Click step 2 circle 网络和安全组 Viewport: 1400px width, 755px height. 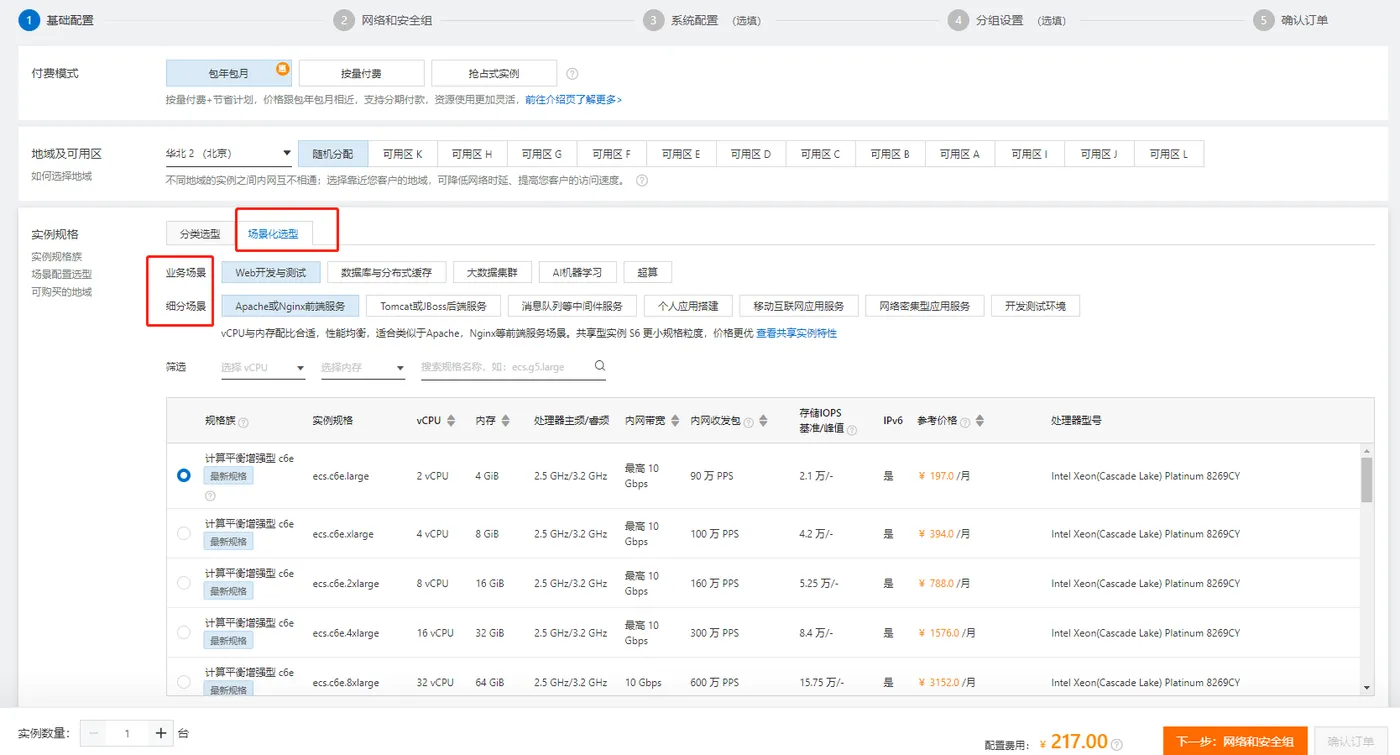(x=344, y=20)
